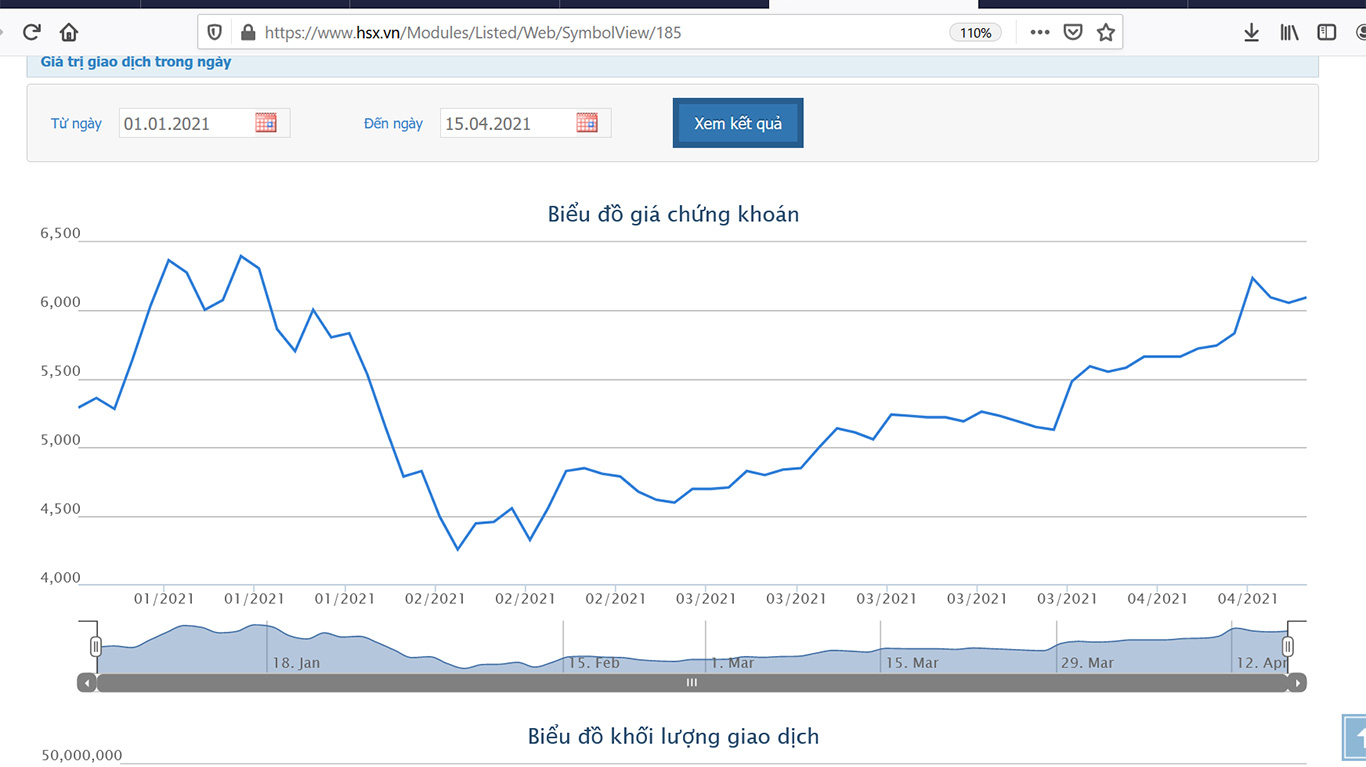Reload the current page

[x=31, y=32]
